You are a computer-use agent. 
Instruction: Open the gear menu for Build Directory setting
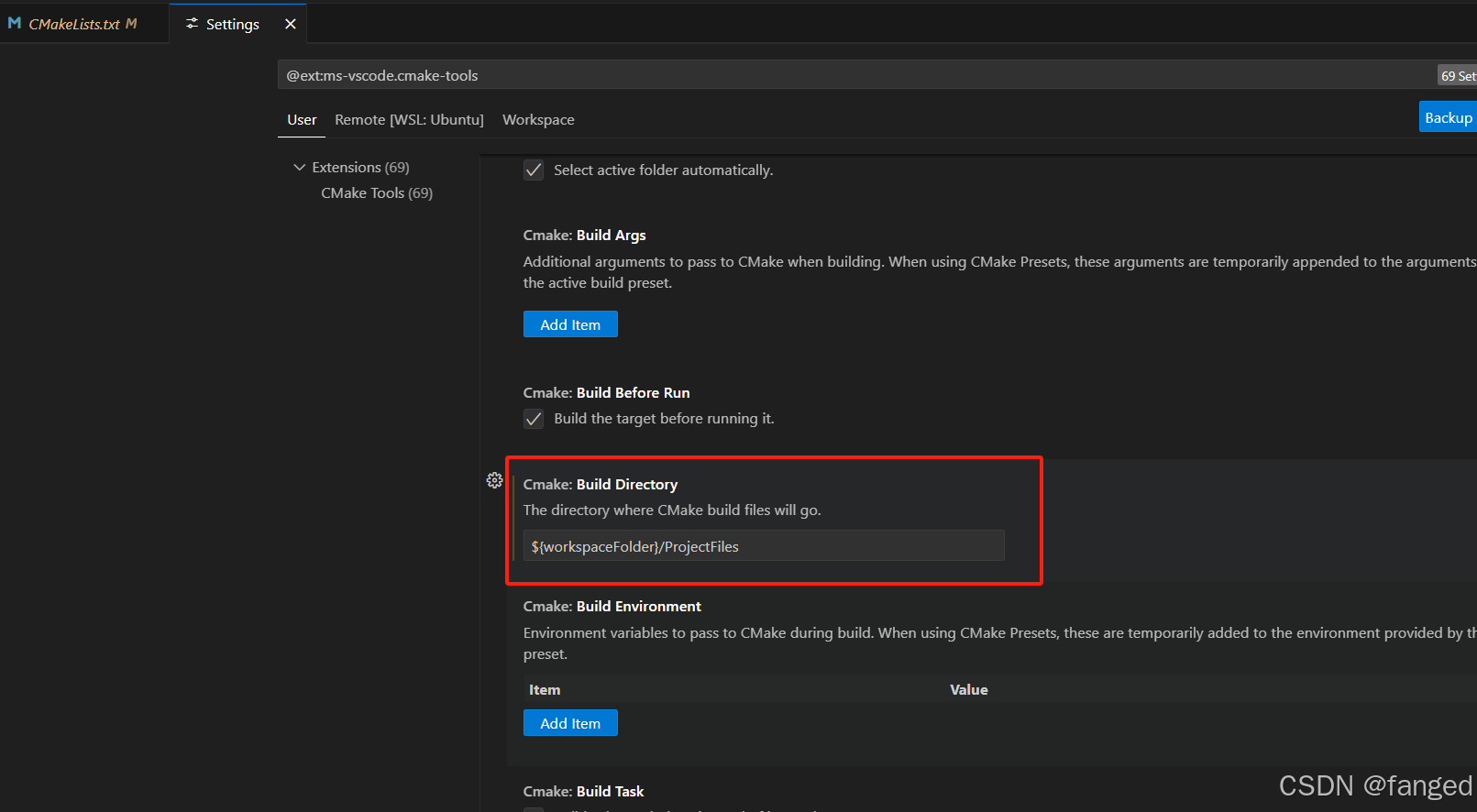click(494, 480)
